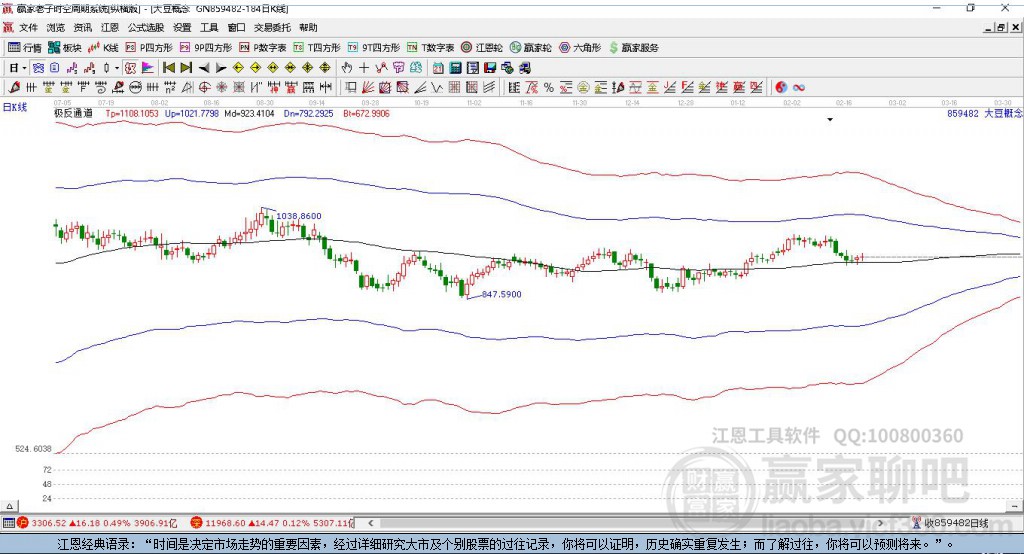The image size is (1024, 554).
Task: Click the horizontal scrollbar track at bottom
Action: [625, 523]
